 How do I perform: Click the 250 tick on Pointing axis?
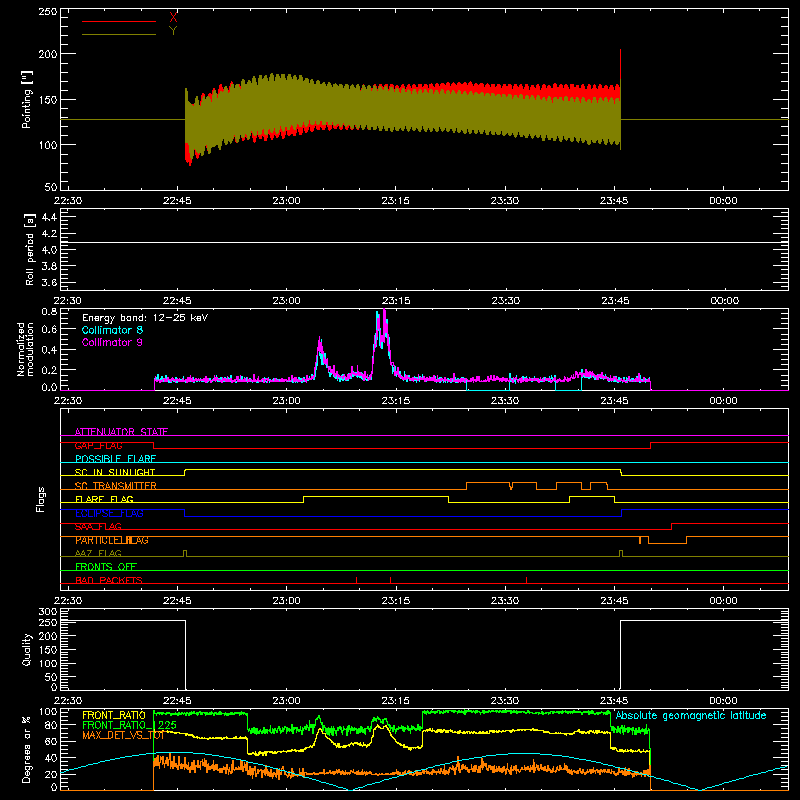click(x=48, y=12)
